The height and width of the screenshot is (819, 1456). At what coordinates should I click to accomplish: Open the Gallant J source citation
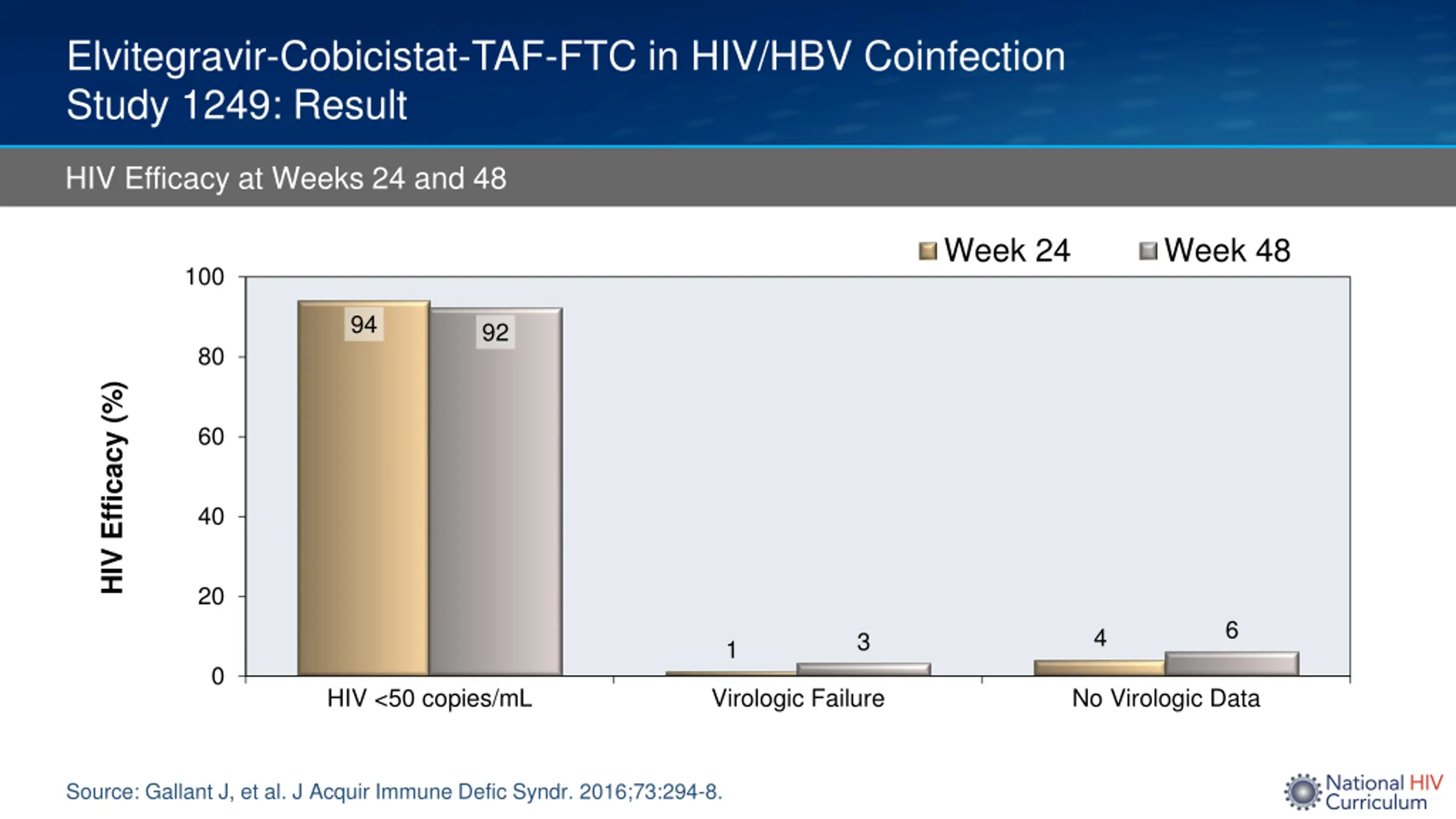[x=394, y=792]
